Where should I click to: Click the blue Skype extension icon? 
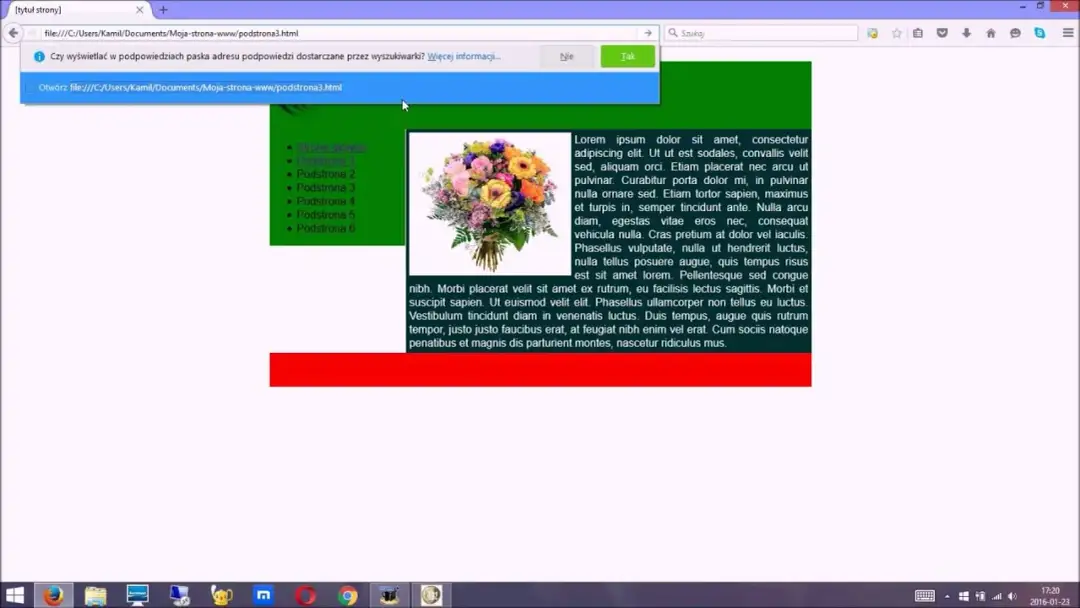[1039, 33]
